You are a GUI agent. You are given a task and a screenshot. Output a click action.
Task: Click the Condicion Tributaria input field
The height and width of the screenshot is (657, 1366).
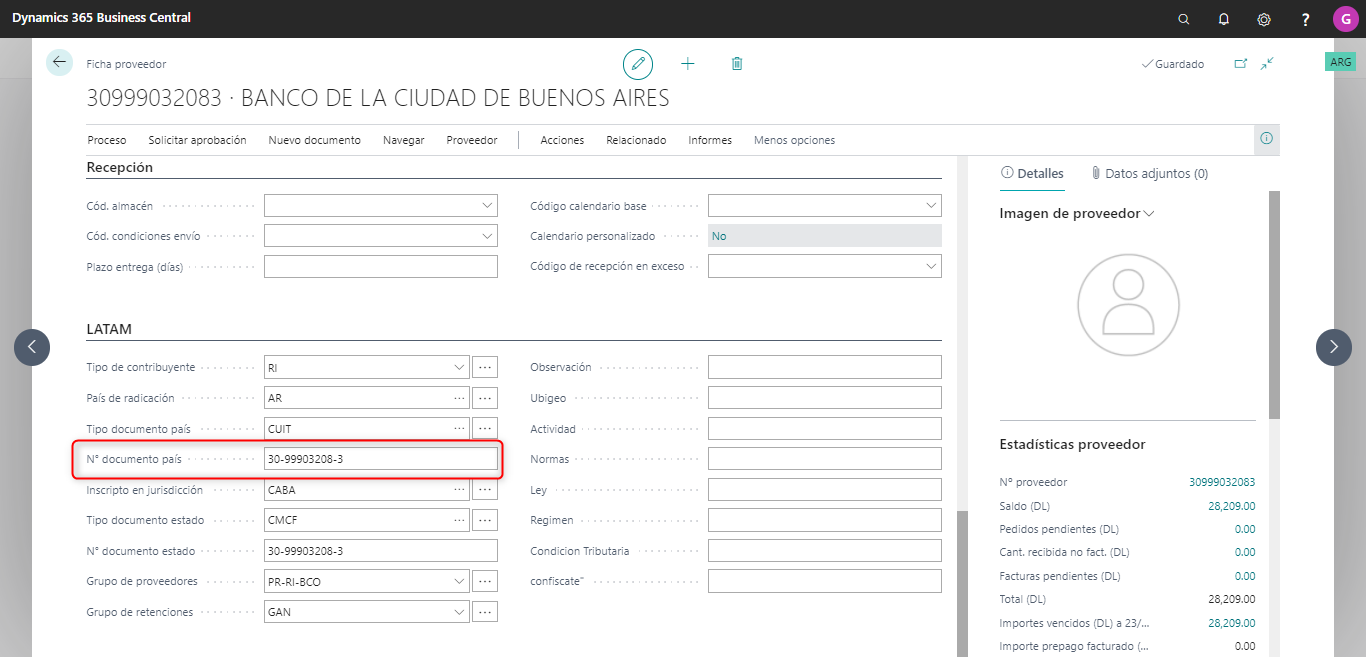pos(825,551)
